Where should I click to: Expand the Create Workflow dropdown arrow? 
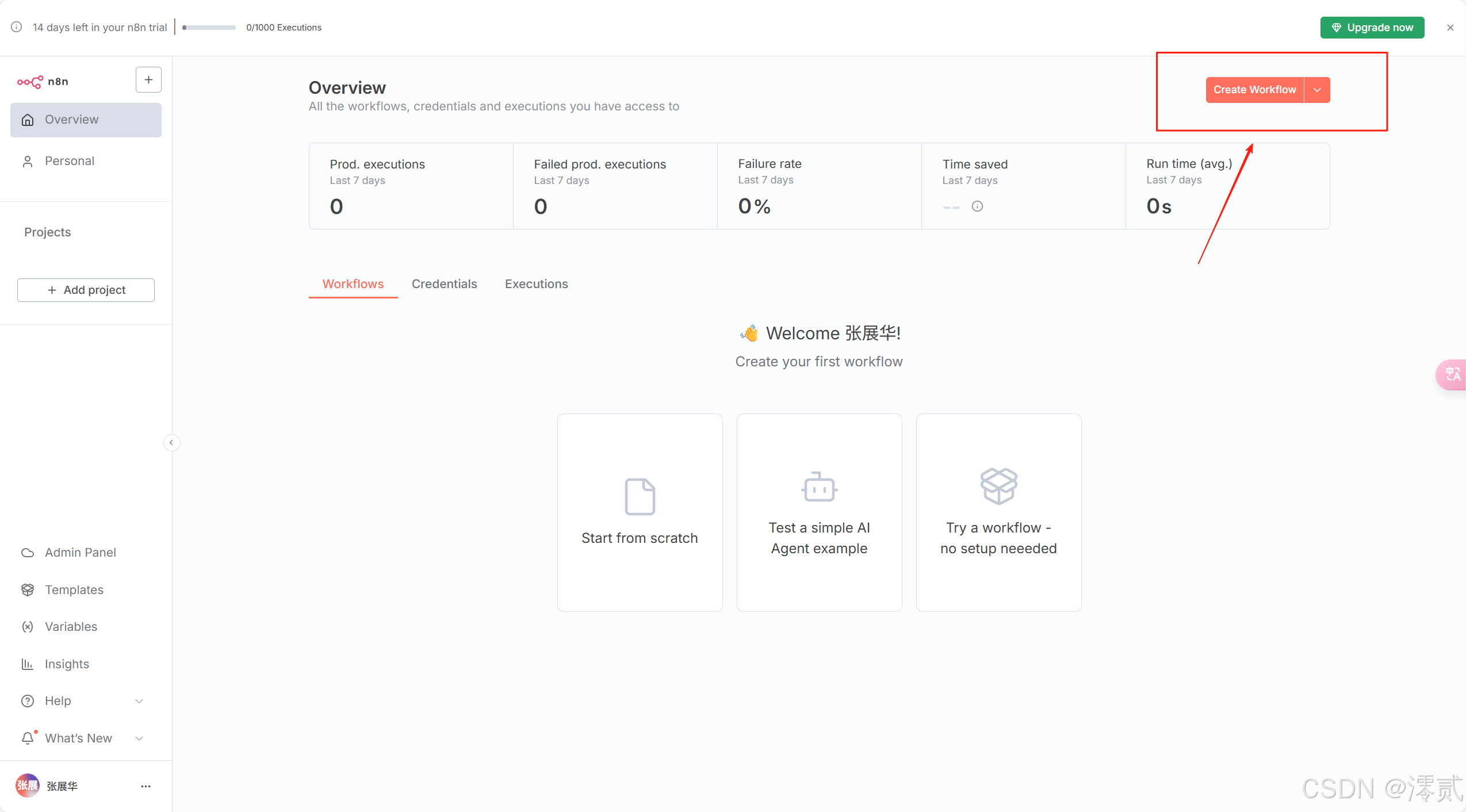point(1317,90)
